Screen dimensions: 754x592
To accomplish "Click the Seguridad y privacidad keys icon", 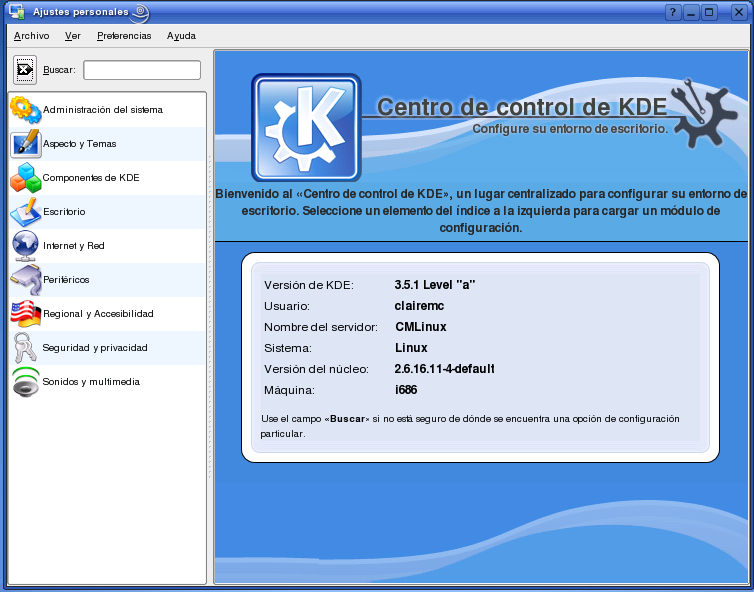I will pos(25,348).
